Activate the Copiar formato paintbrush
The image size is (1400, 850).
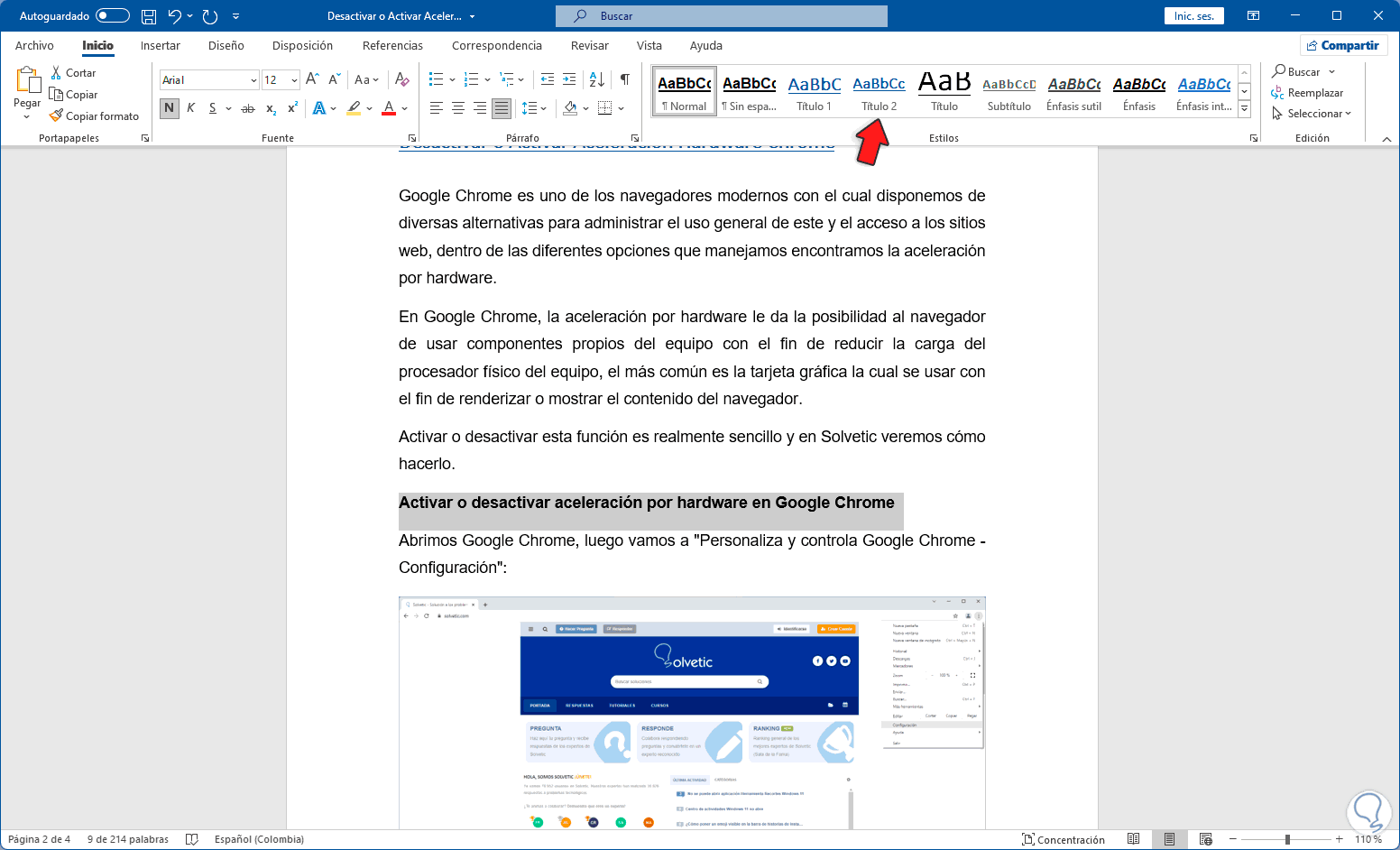[x=56, y=116]
